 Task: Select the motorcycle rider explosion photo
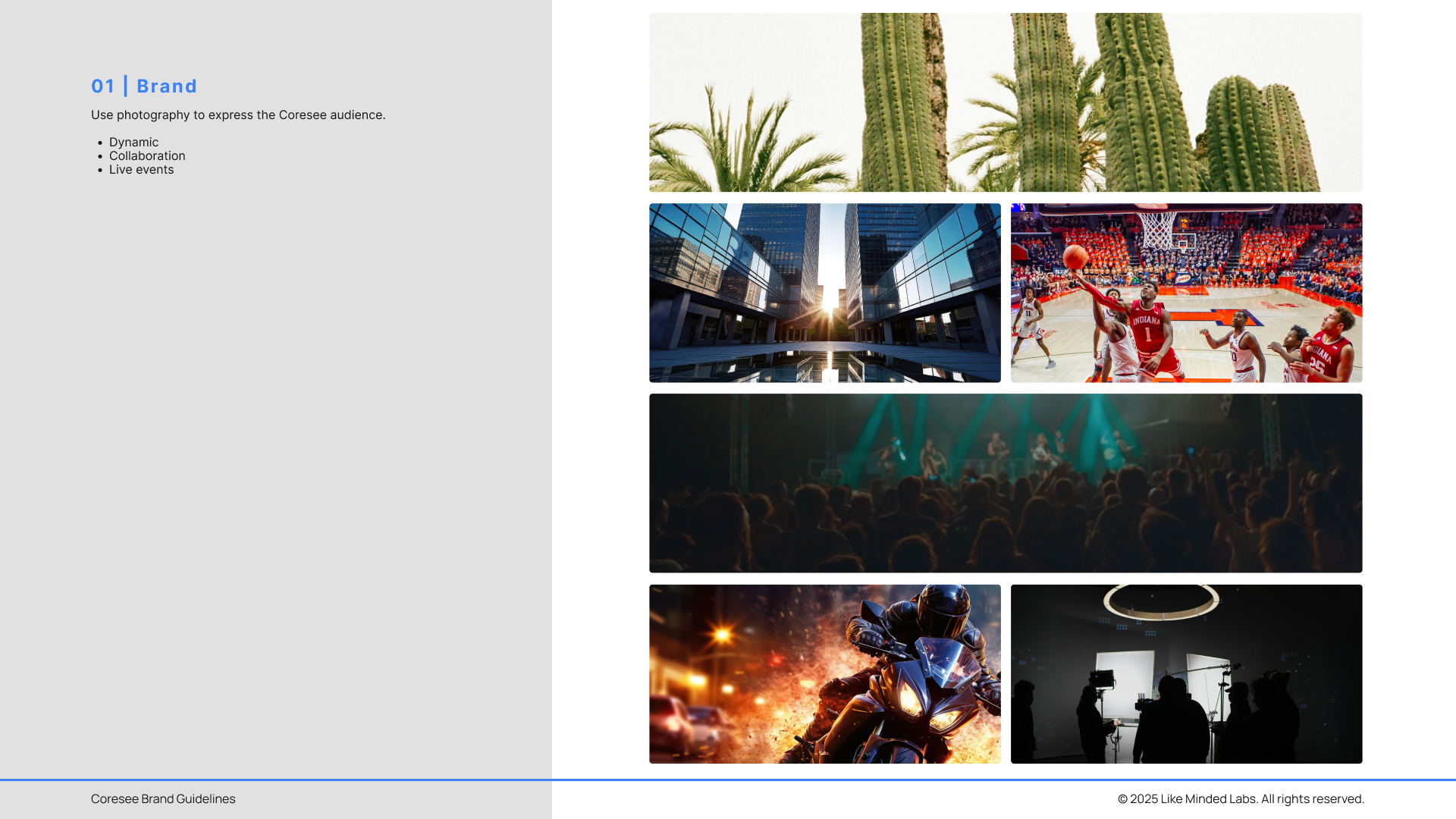click(824, 673)
